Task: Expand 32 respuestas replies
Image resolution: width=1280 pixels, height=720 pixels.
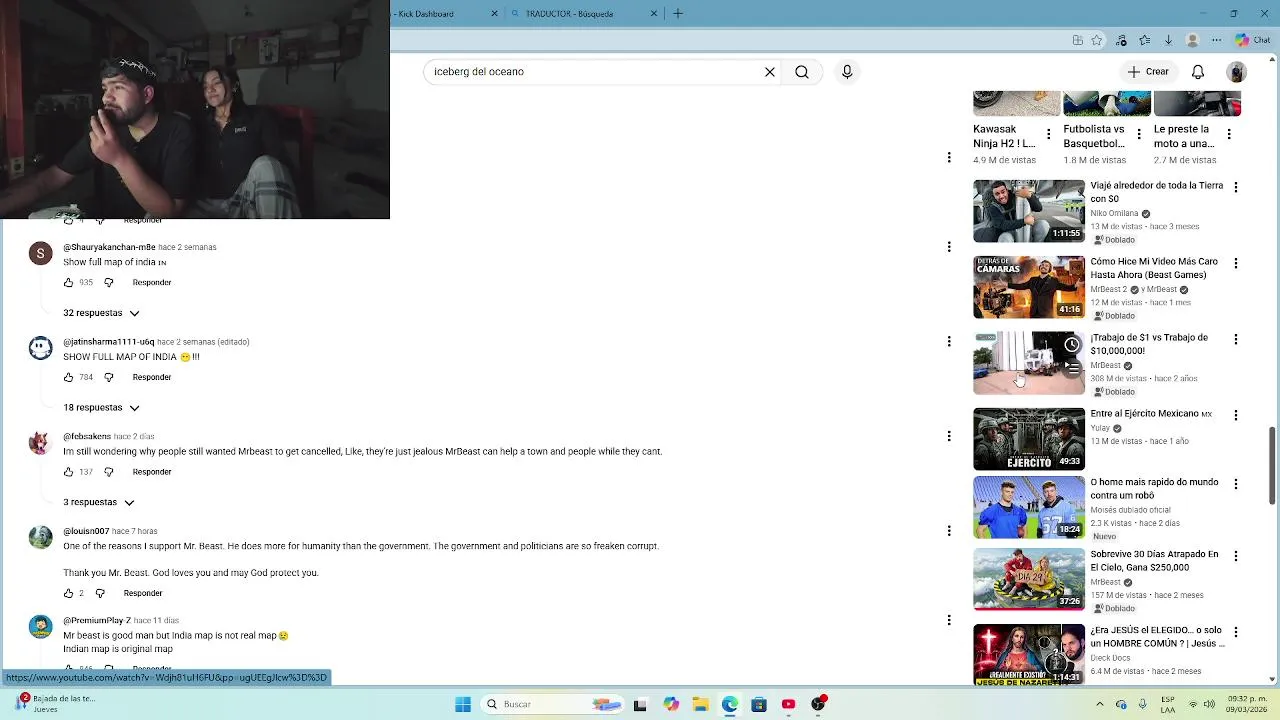Action: click(x=101, y=313)
